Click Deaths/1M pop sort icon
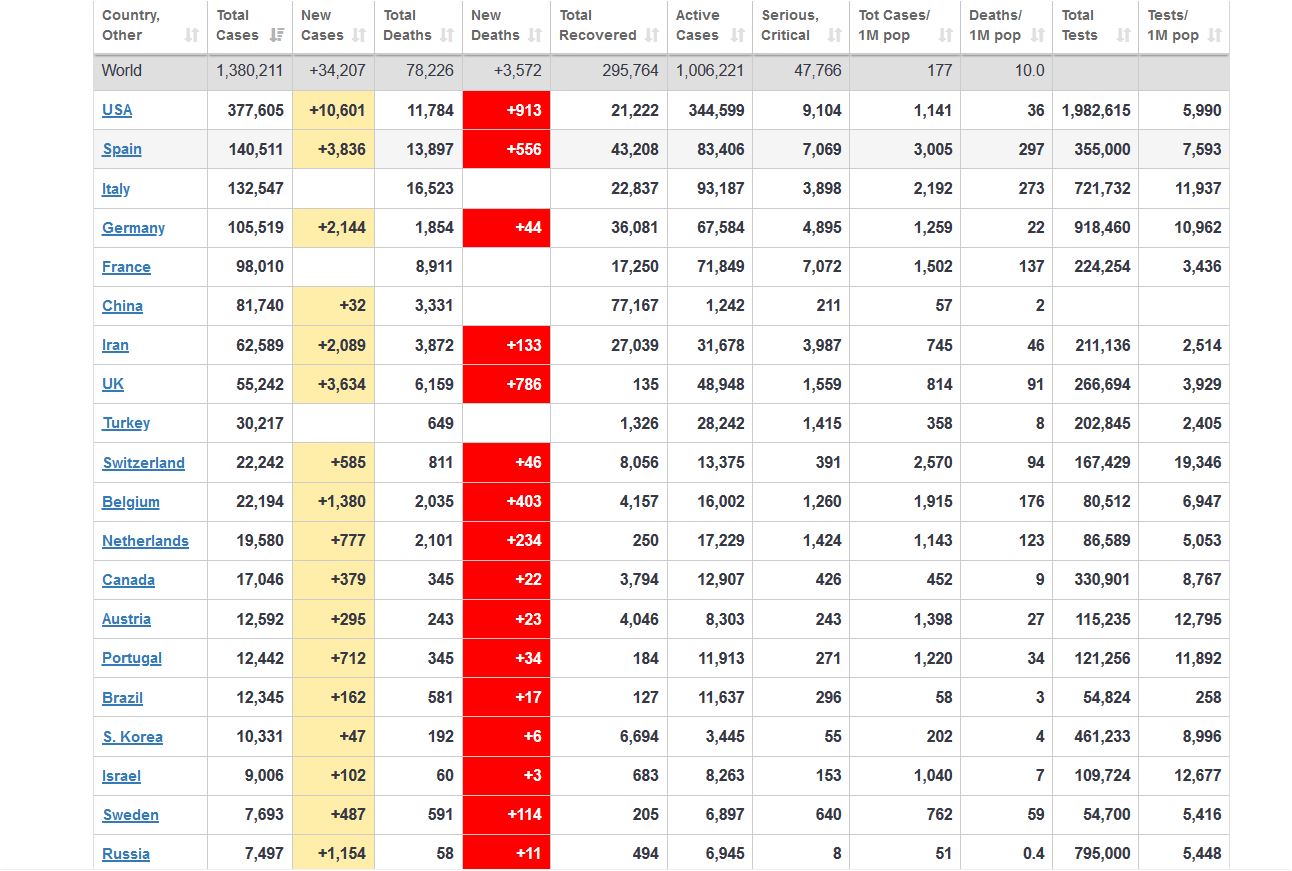Image resolution: width=1292 pixels, height=871 pixels. 1037,36
